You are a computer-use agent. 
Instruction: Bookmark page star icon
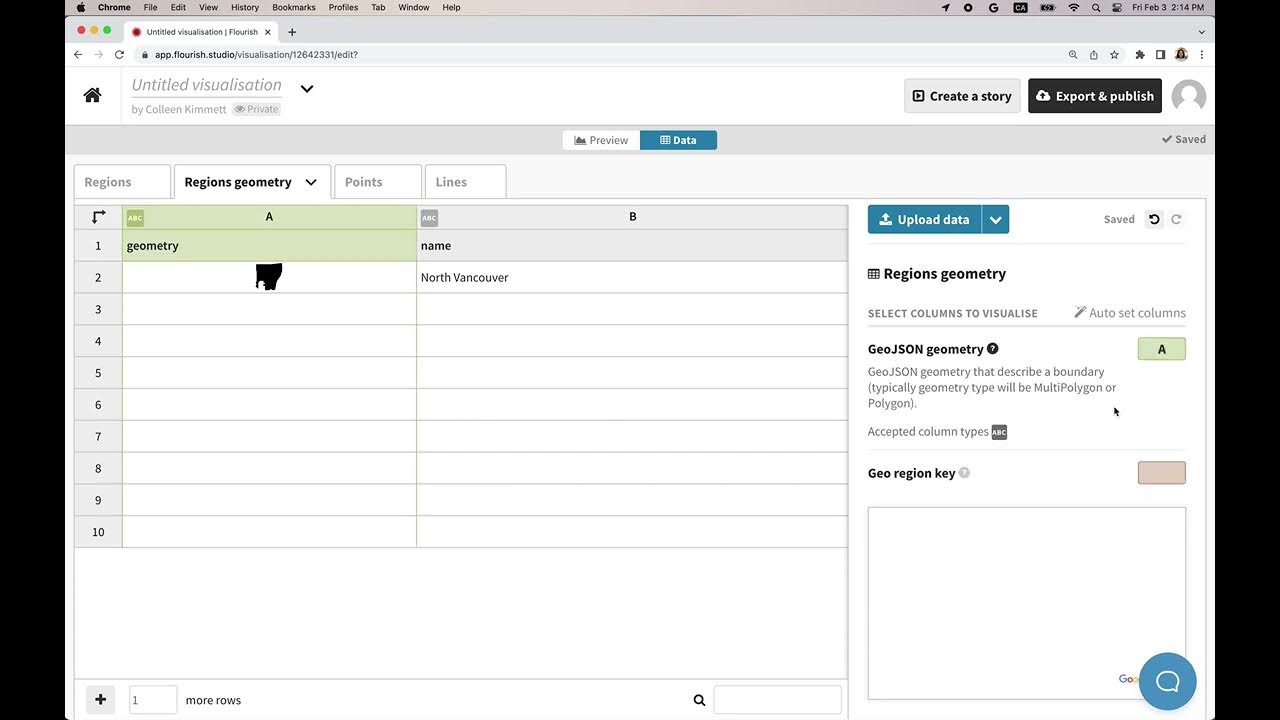click(x=1114, y=55)
